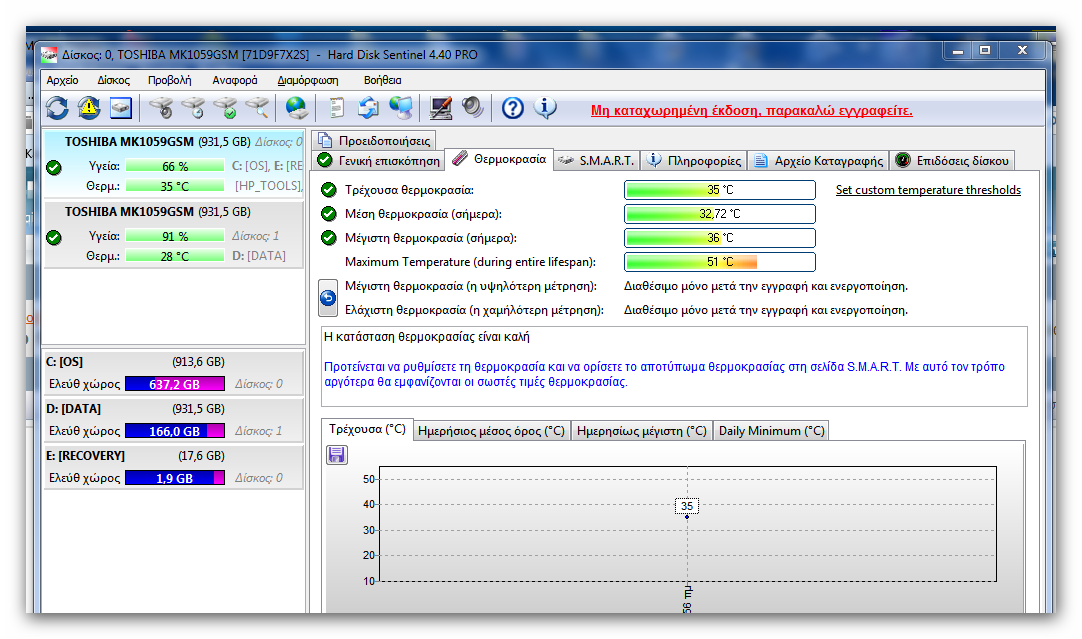This screenshot has width=1082, height=639.
Task: Click the green status icon of Δίσκος 0
Action: coord(54,168)
